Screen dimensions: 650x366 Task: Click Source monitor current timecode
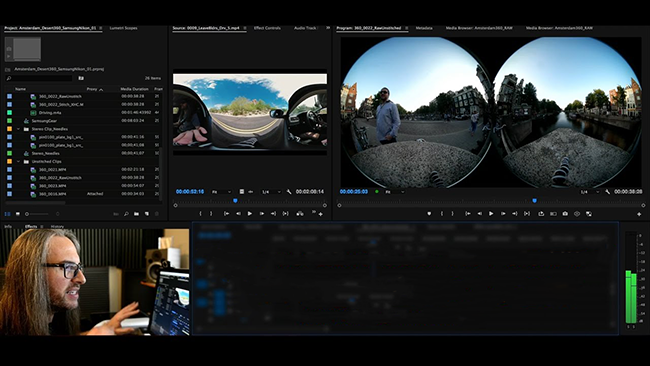click(x=190, y=191)
